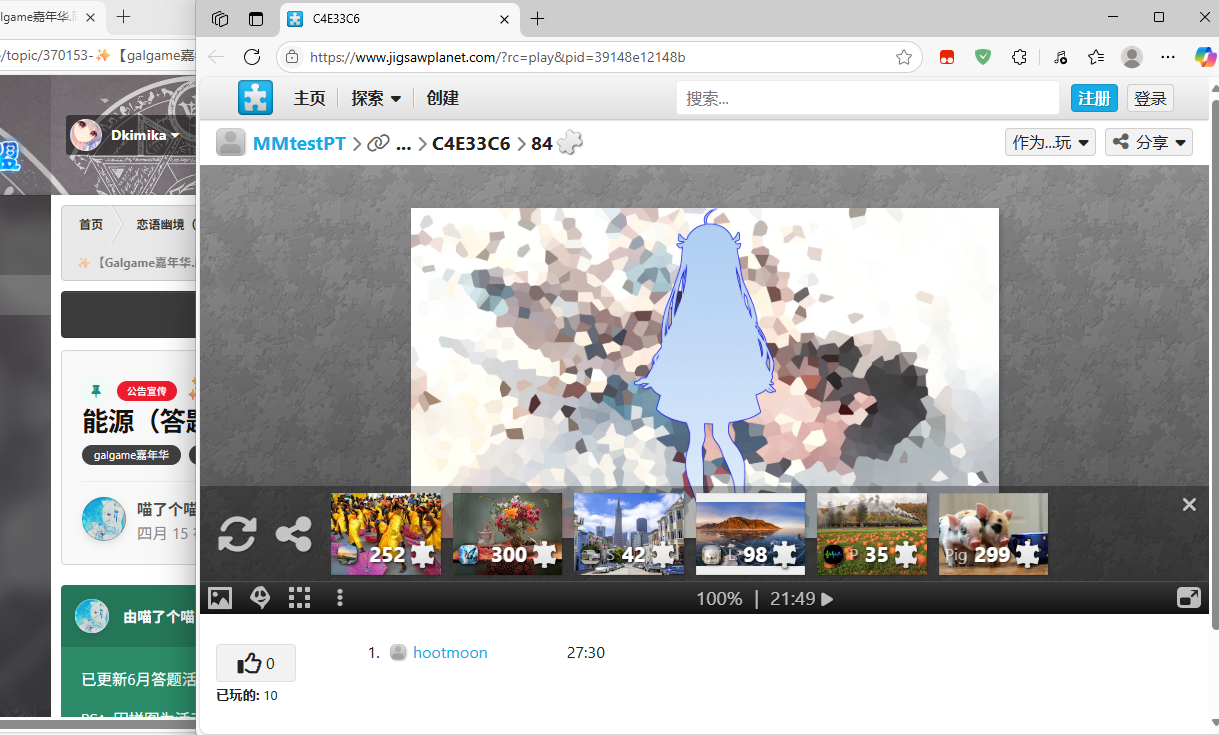
Task: Open the Copilot icon in Edge
Action: (x=1206, y=57)
